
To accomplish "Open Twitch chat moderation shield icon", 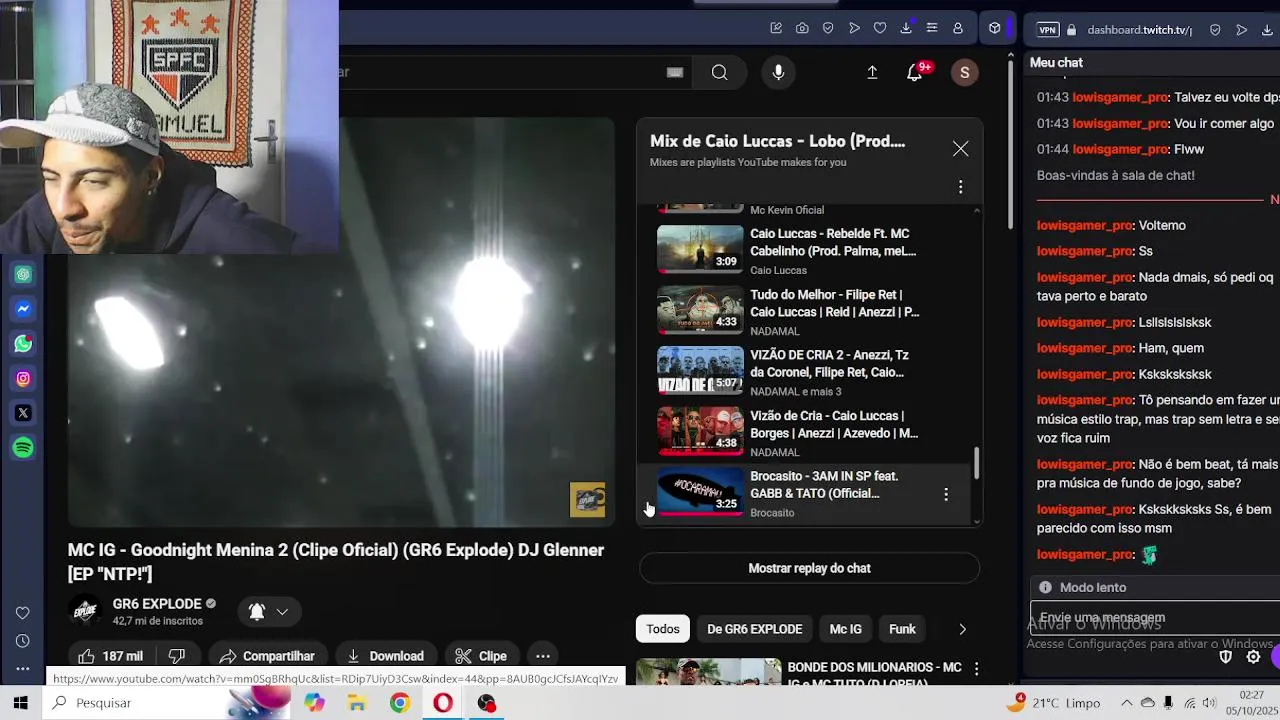I will [1226, 657].
